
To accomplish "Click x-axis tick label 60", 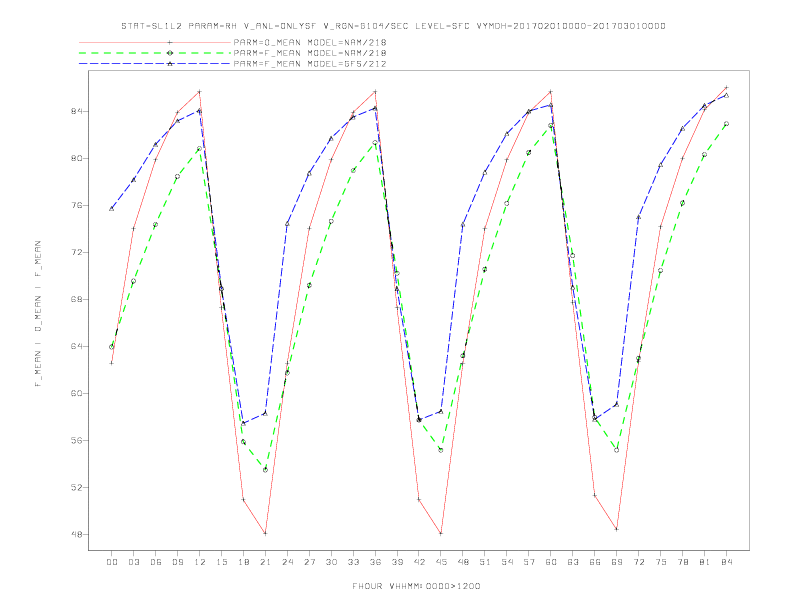I will pyautogui.click(x=551, y=562).
